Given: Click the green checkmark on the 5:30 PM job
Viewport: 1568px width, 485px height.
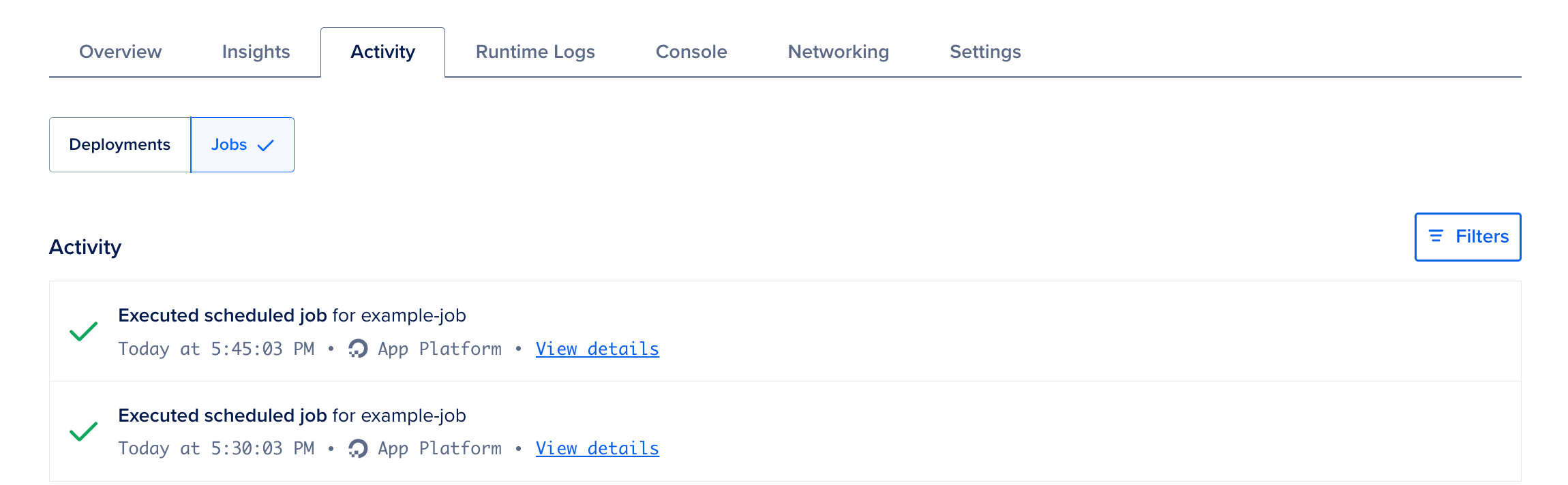Looking at the screenshot, I should pyautogui.click(x=83, y=432).
